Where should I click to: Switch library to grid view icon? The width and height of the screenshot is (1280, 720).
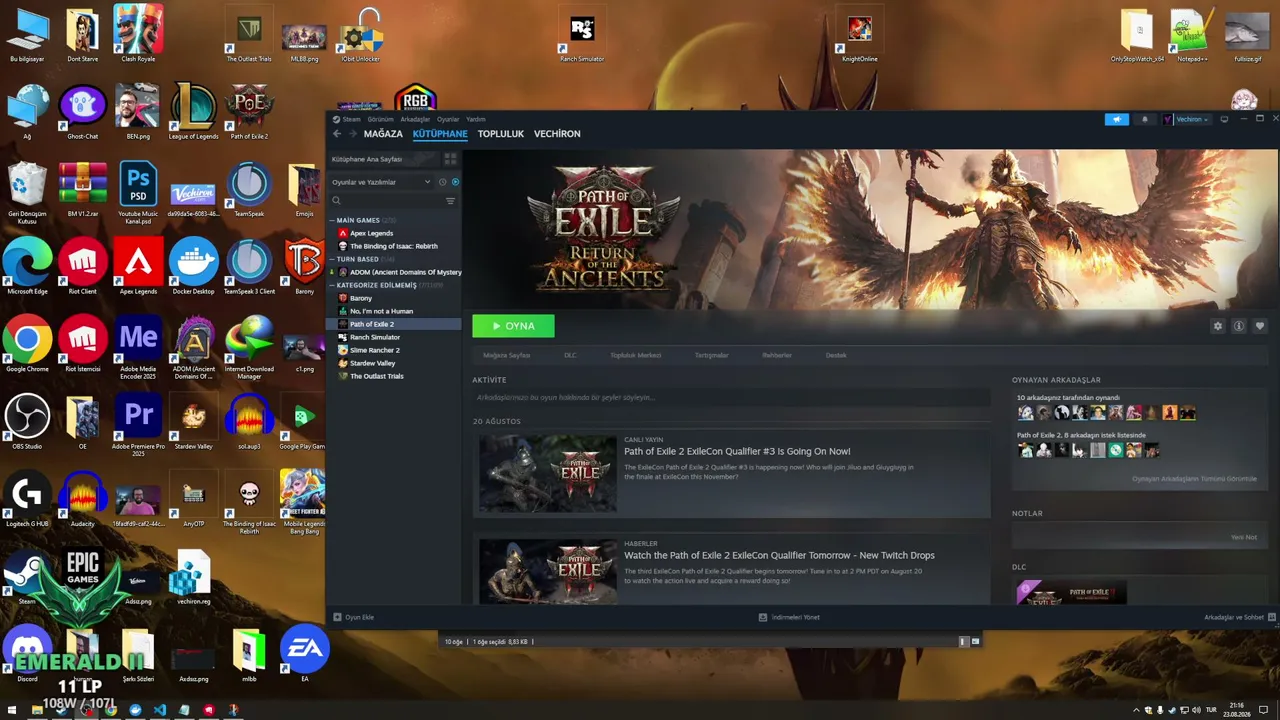450,159
